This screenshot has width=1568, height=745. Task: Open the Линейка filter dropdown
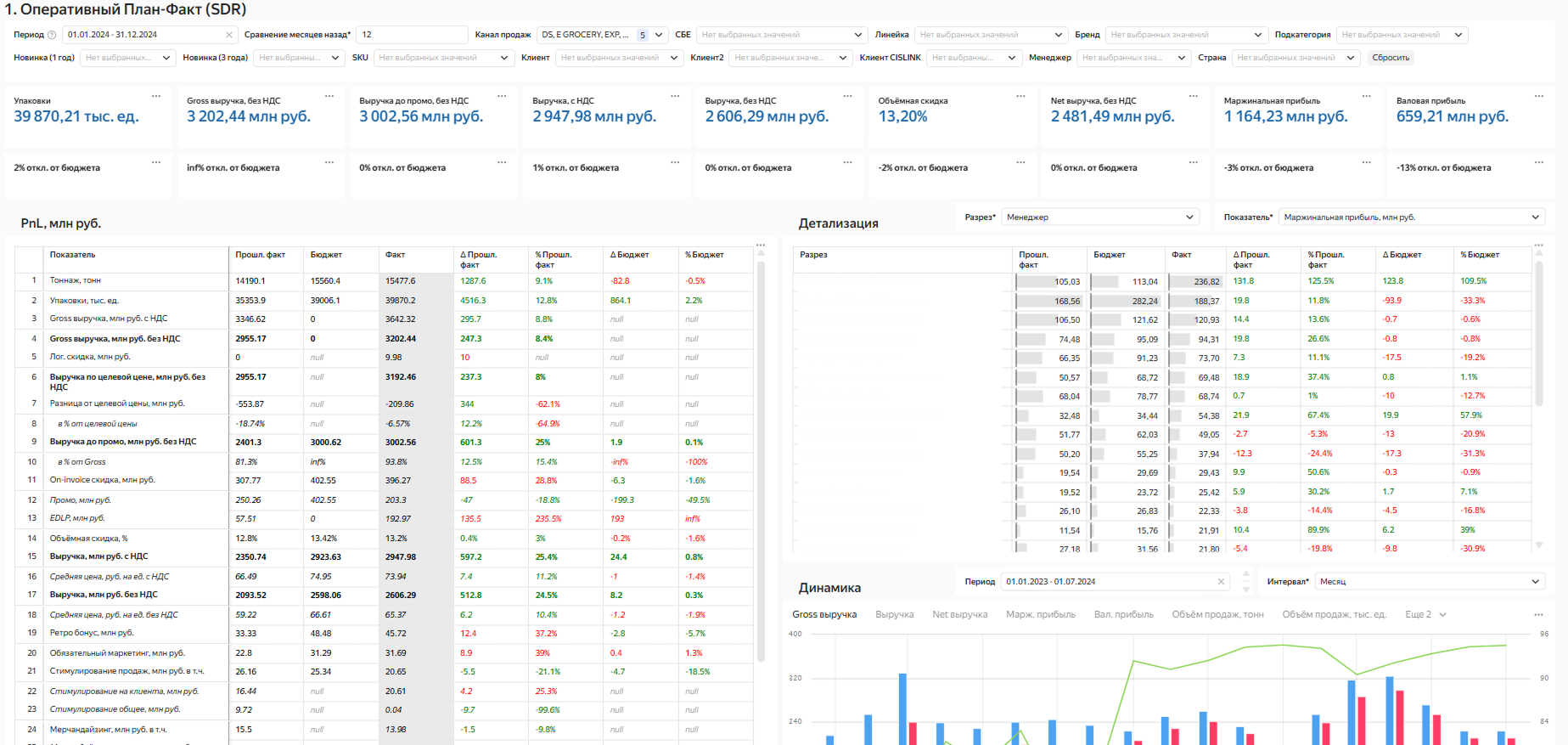coord(991,35)
